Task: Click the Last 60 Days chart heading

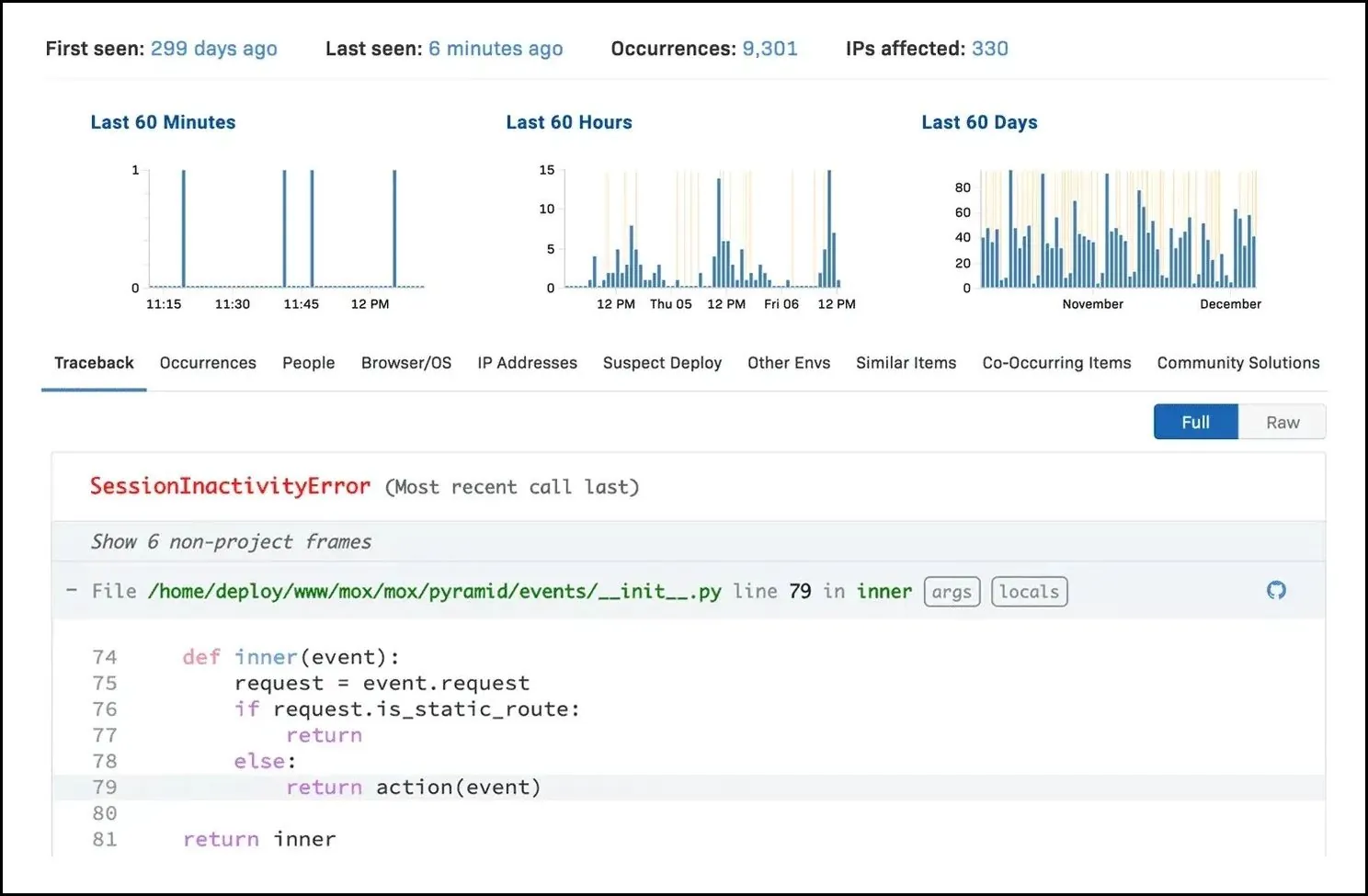Action: 980,122
